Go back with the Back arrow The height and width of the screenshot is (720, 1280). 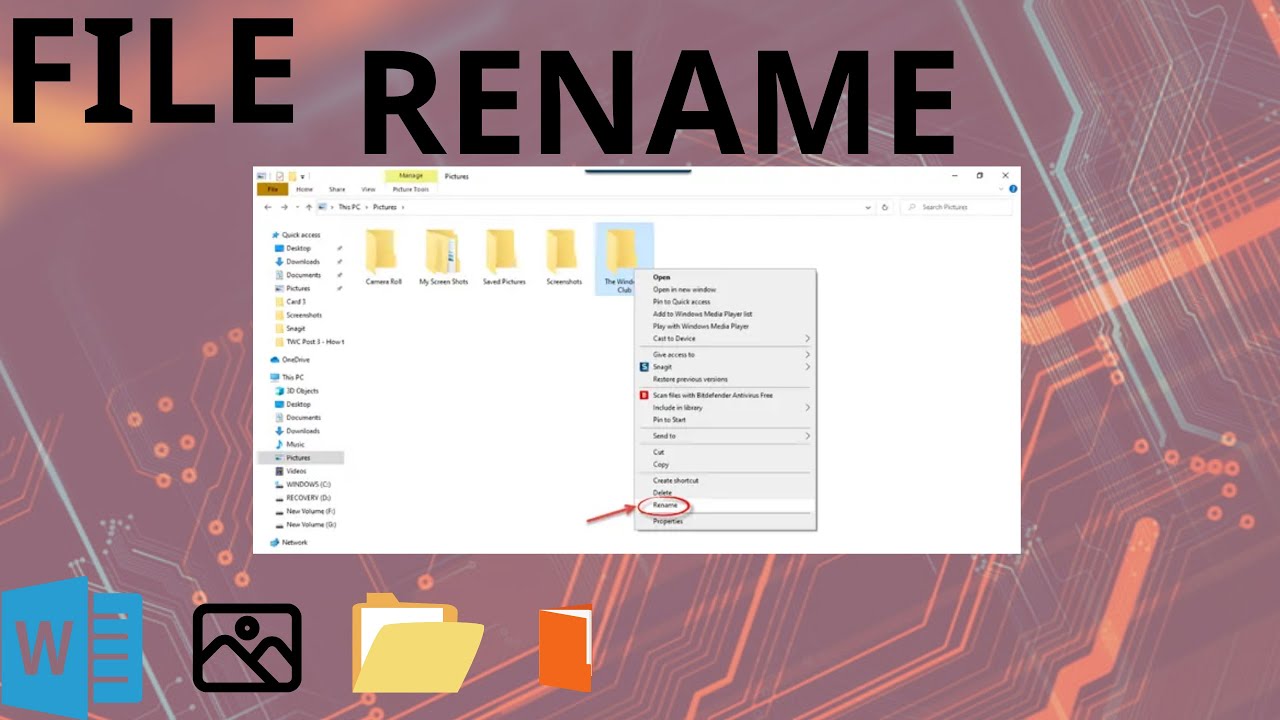pos(268,207)
